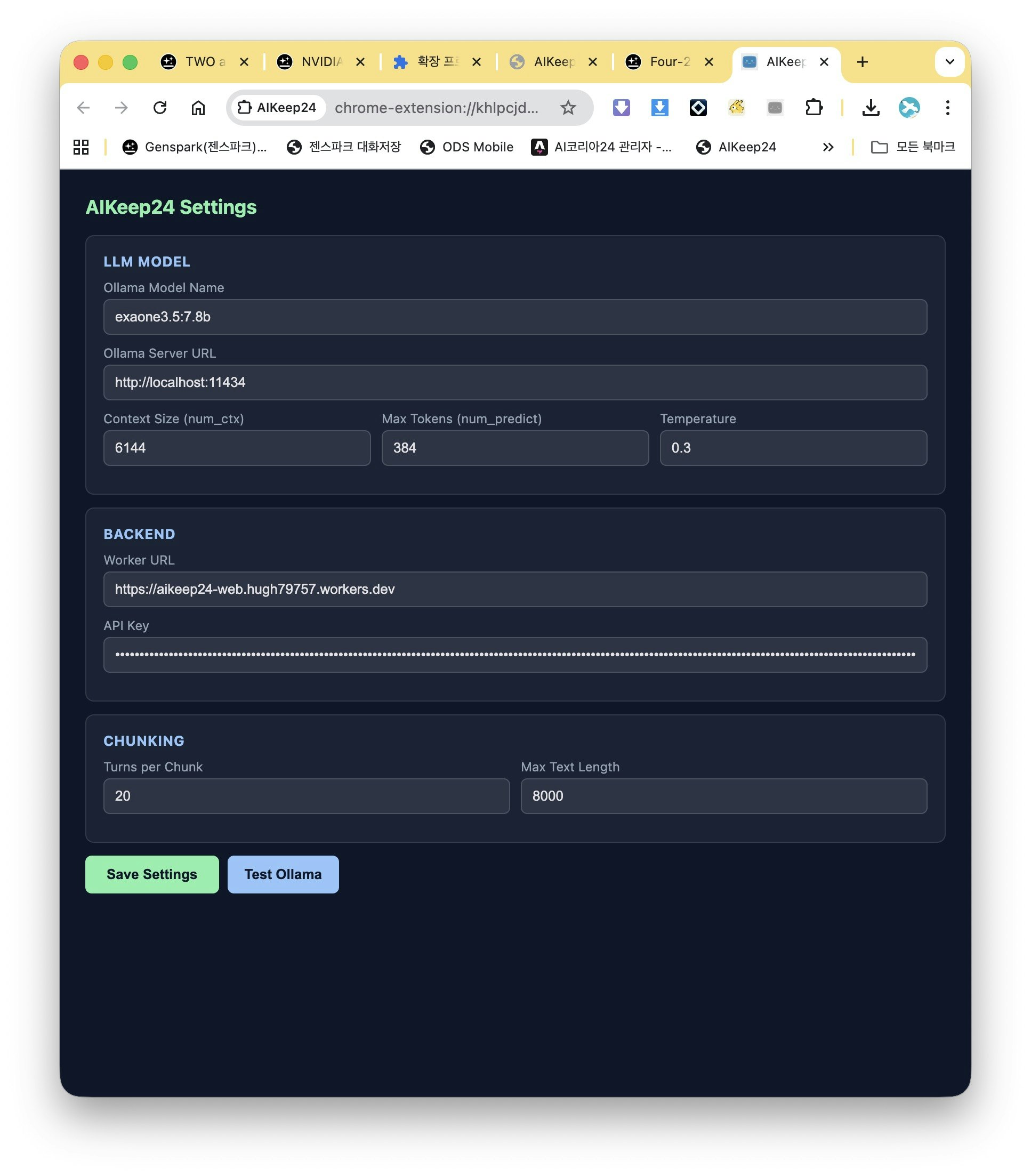This screenshot has height=1176, width=1031.
Task: Open the Genspark(젠스파크) bookmark
Action: (195, 147)
